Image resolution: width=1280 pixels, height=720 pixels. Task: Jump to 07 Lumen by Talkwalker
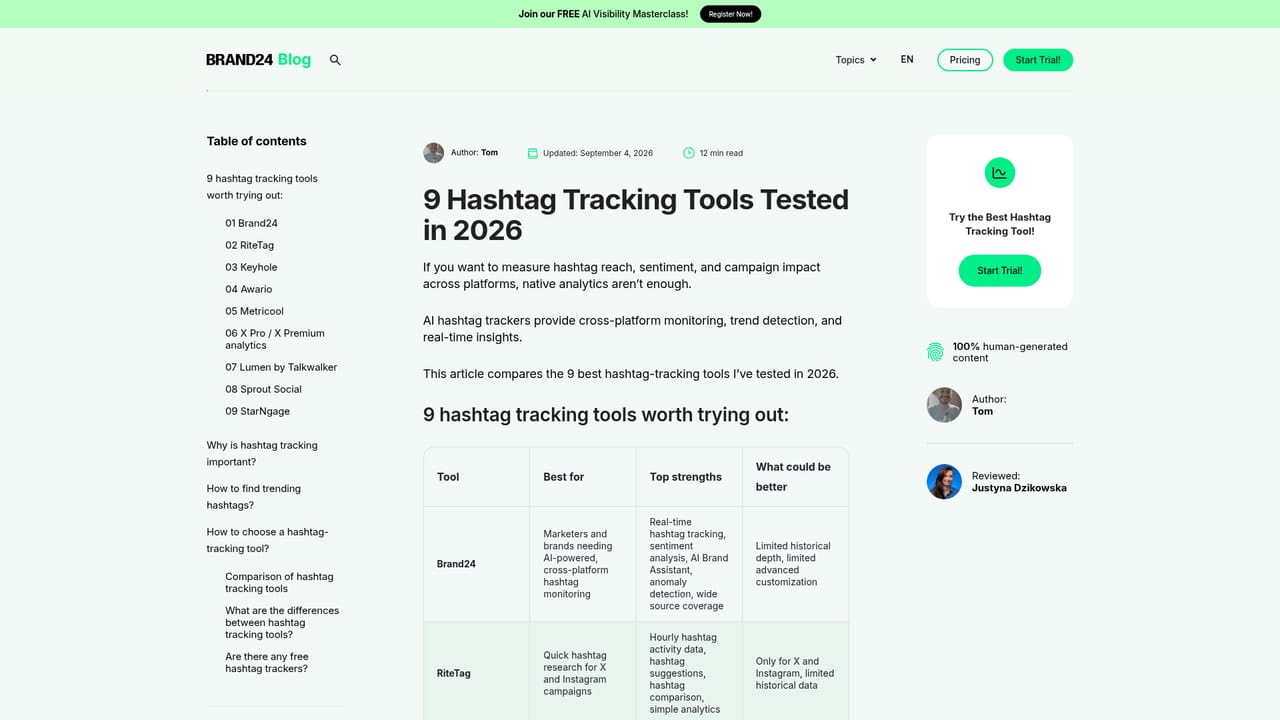pos(281,367)
